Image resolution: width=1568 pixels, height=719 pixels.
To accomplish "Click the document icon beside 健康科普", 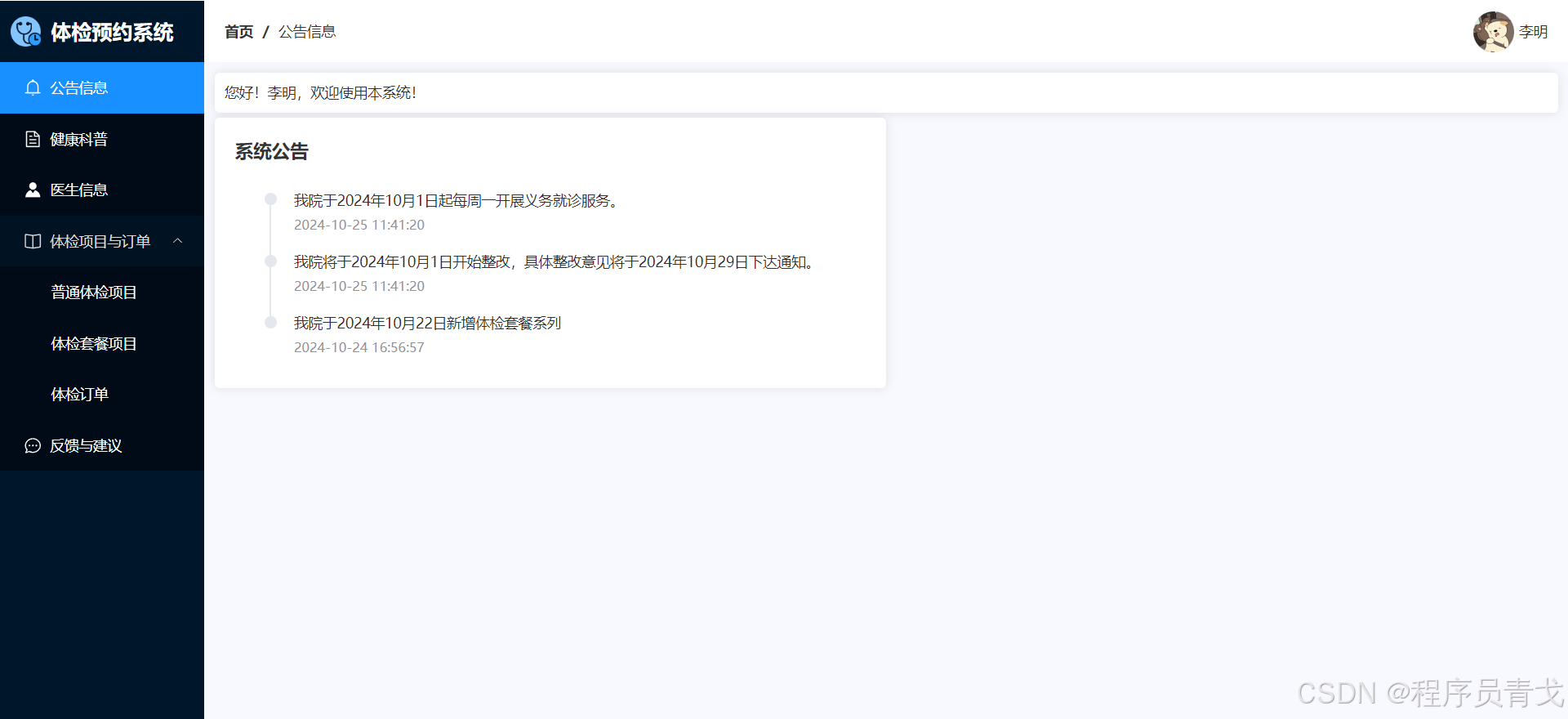I will click(33, 139).
